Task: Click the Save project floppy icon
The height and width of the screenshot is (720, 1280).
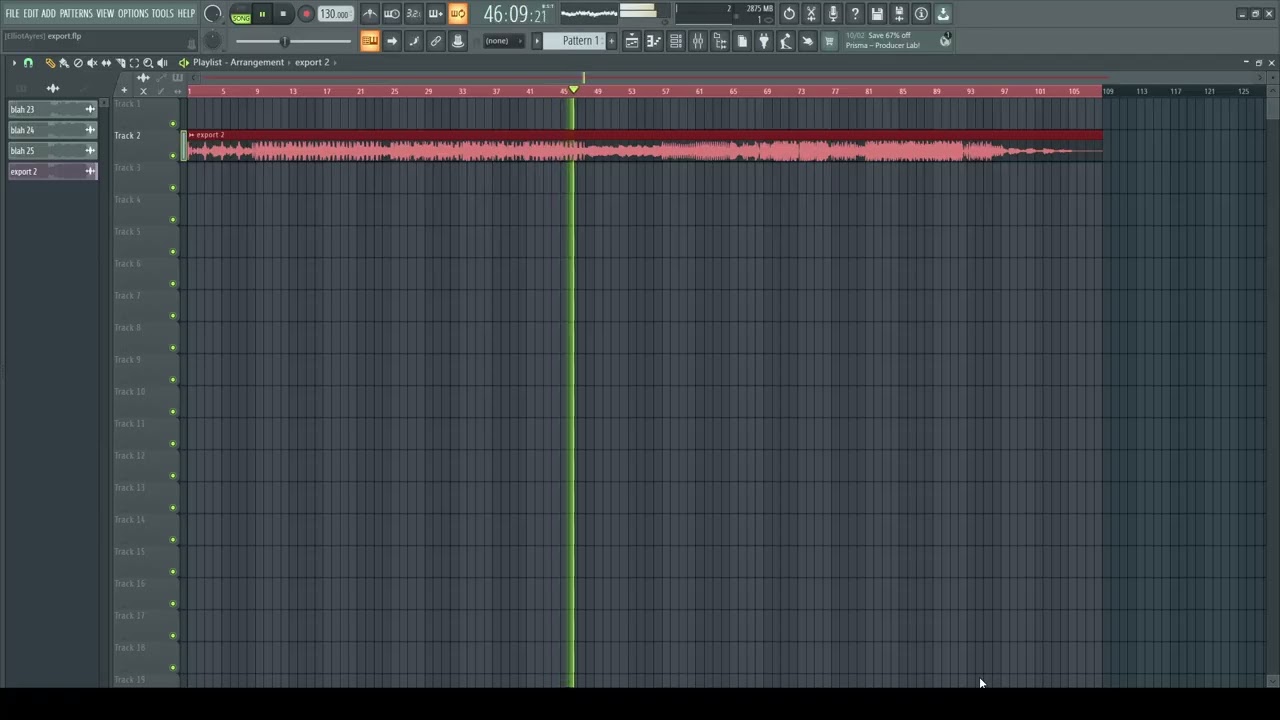Action: point(877,14)
